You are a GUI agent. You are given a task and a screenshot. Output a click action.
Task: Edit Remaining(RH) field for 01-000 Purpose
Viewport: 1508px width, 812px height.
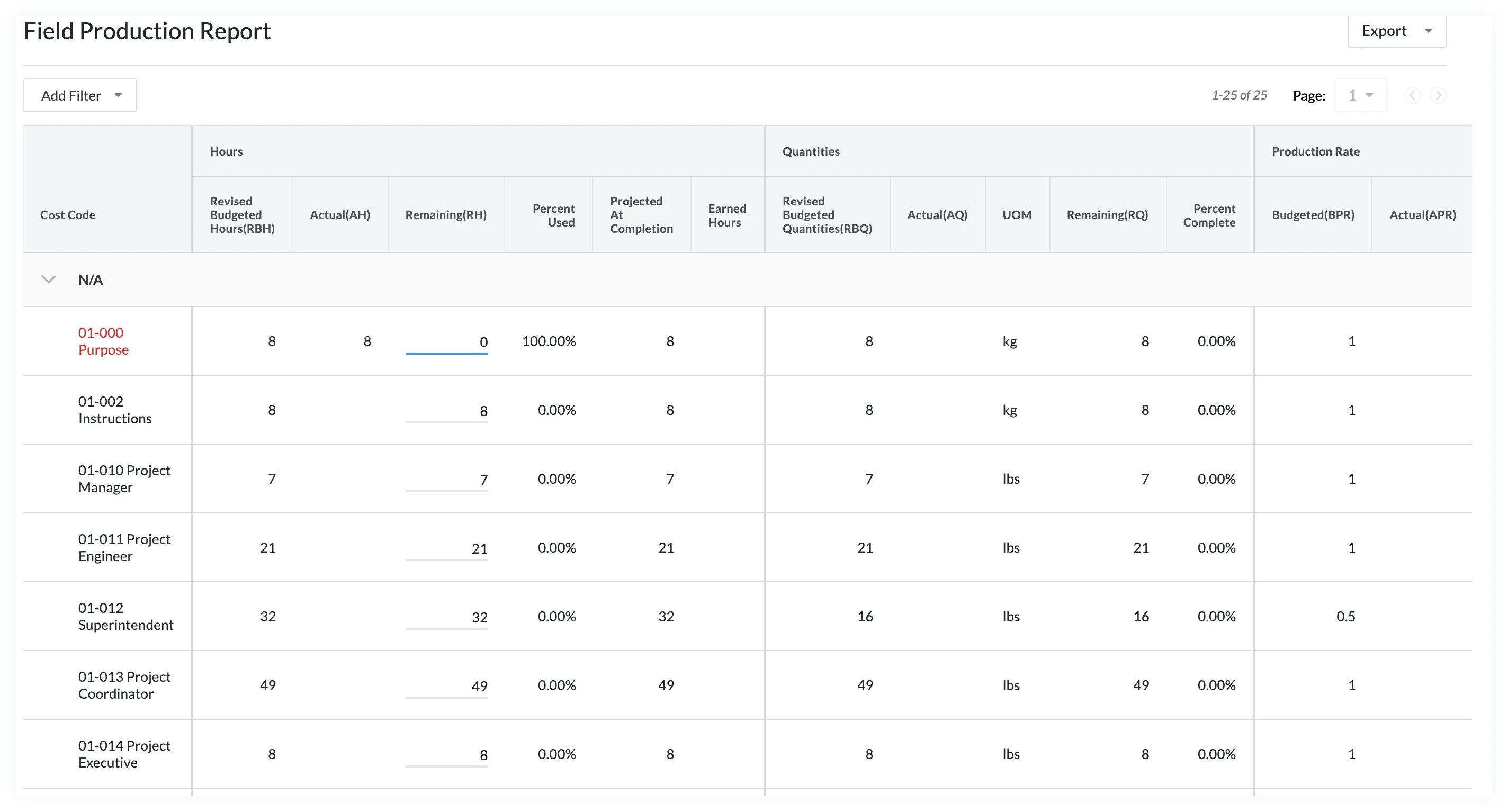447,342
